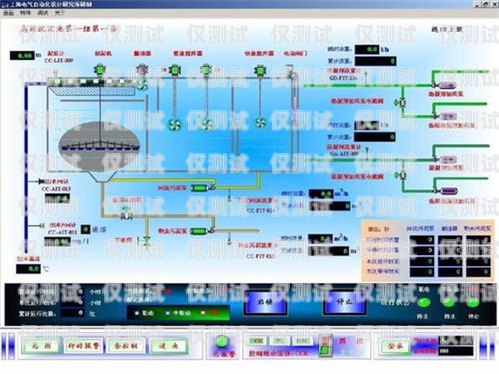Click the top instantaneous flow value field

click(367, 49)
